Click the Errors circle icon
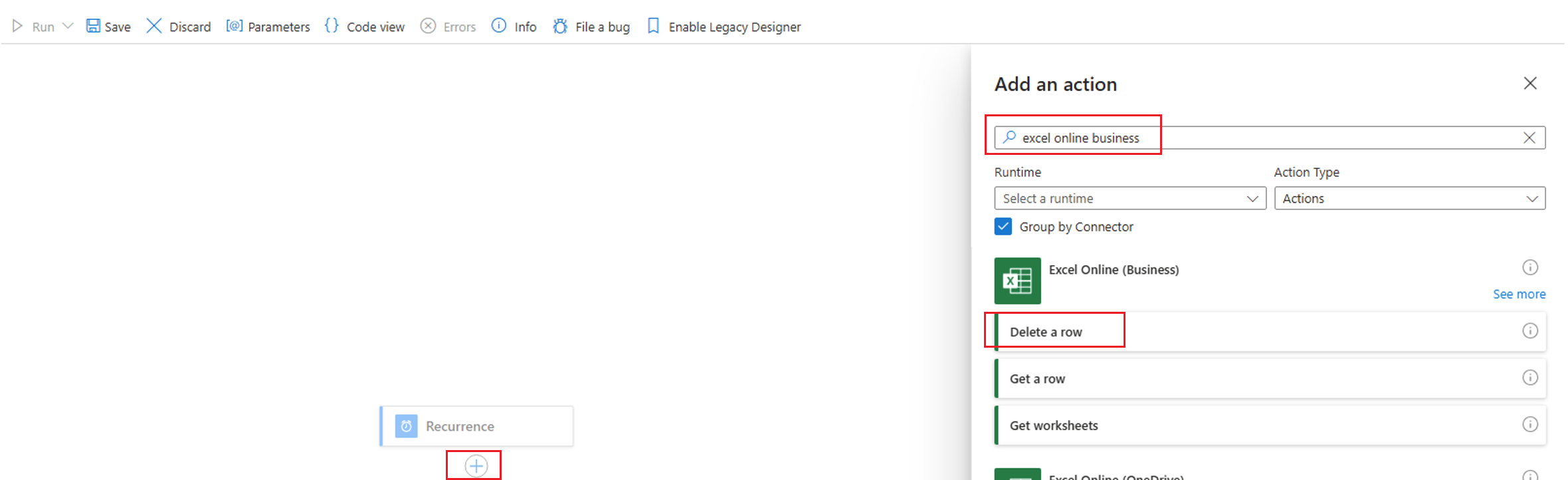Screen dimensions: 1568x480 point(429,26)
